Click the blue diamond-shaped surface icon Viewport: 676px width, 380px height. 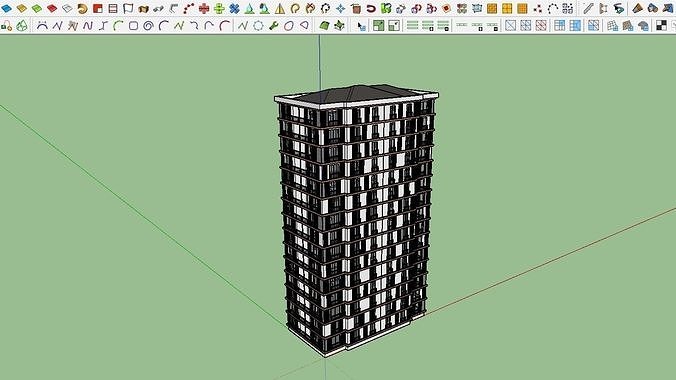[6, 8]
